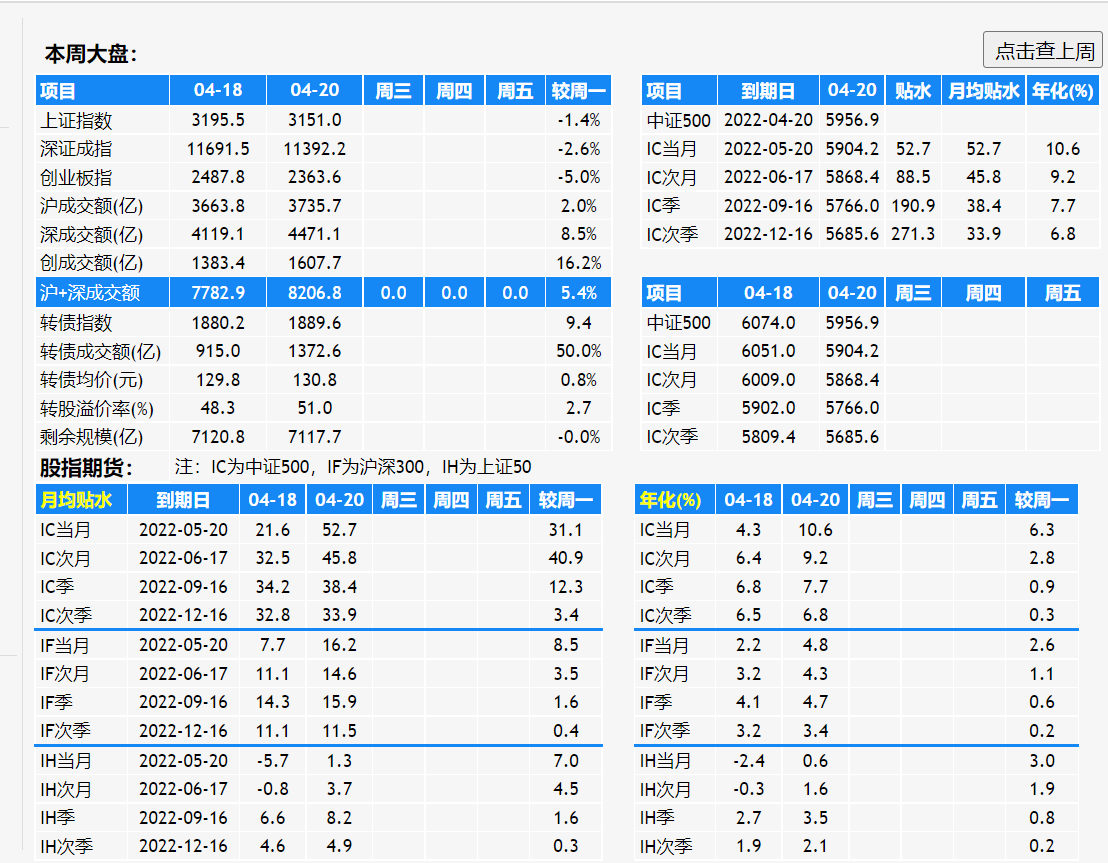Click the 4.8 annualized value for IF当月
This screenshot has width=1108, height=863.
coord(815,645)
